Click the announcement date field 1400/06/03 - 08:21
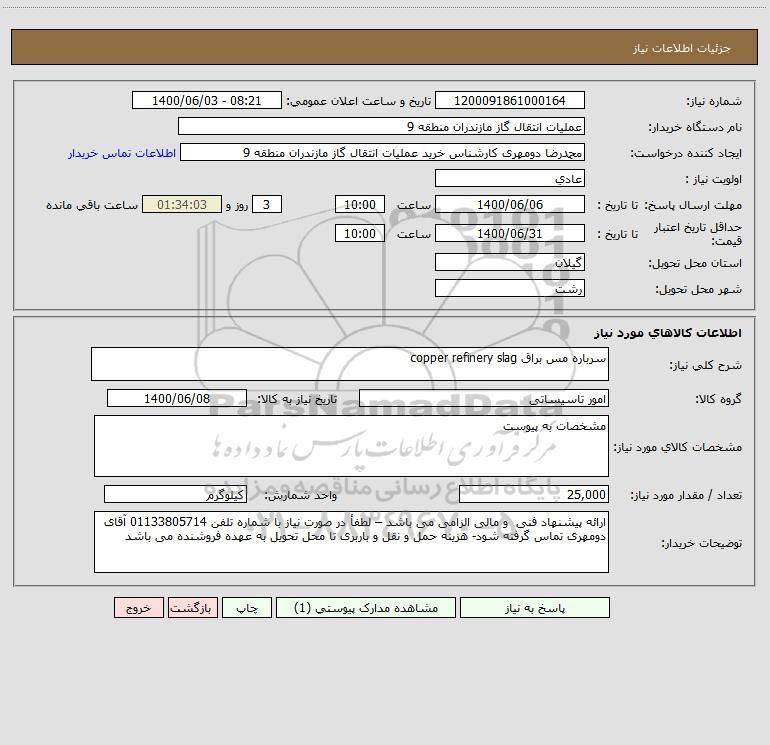Screen dimensions: 770x745 [207, 100]
